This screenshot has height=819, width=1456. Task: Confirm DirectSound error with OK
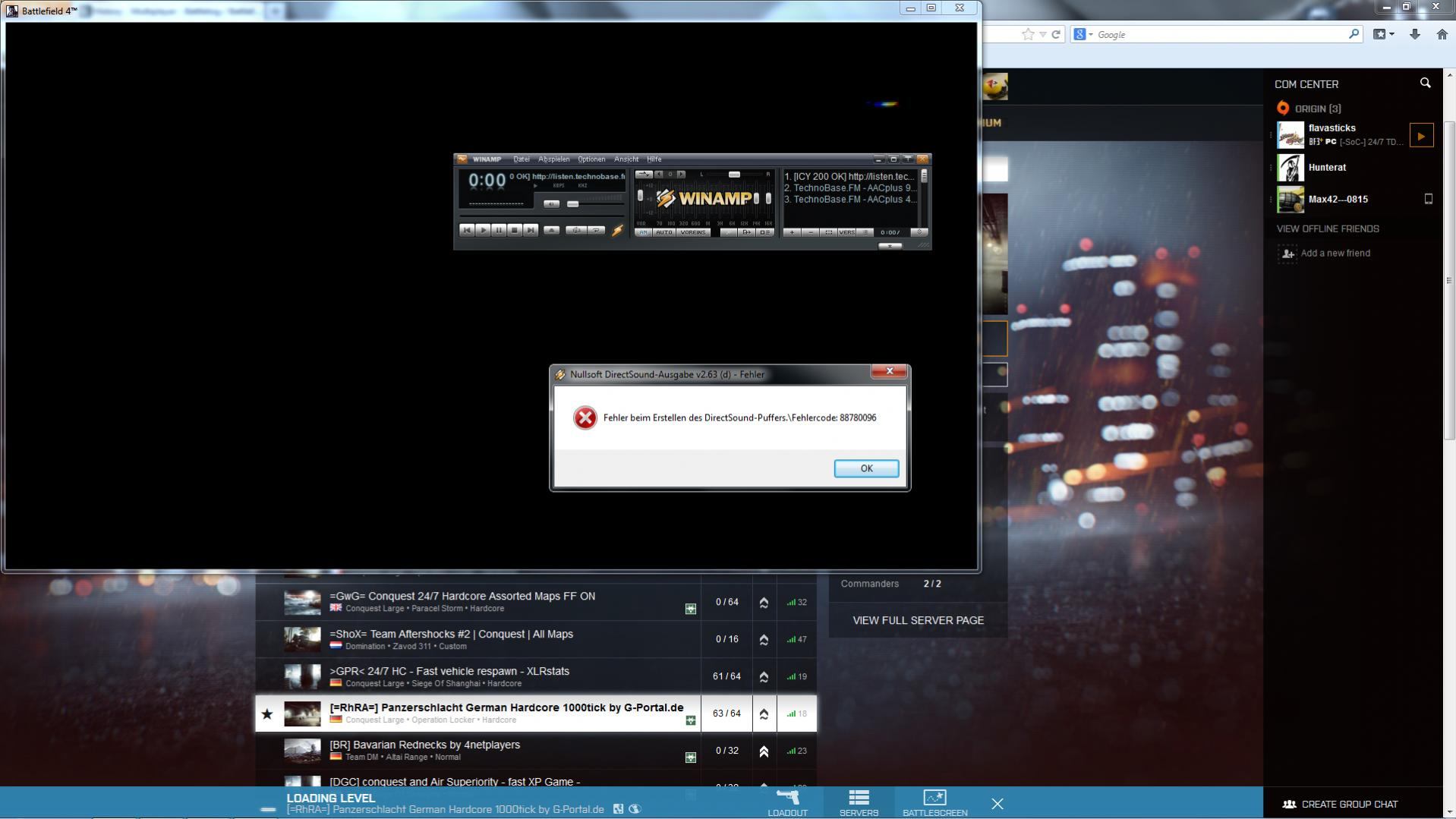[866, 468]
